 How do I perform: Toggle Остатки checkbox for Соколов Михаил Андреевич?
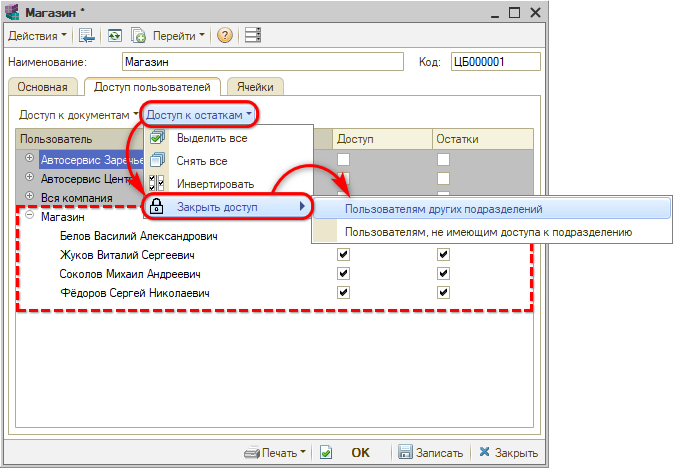[443, 274]
